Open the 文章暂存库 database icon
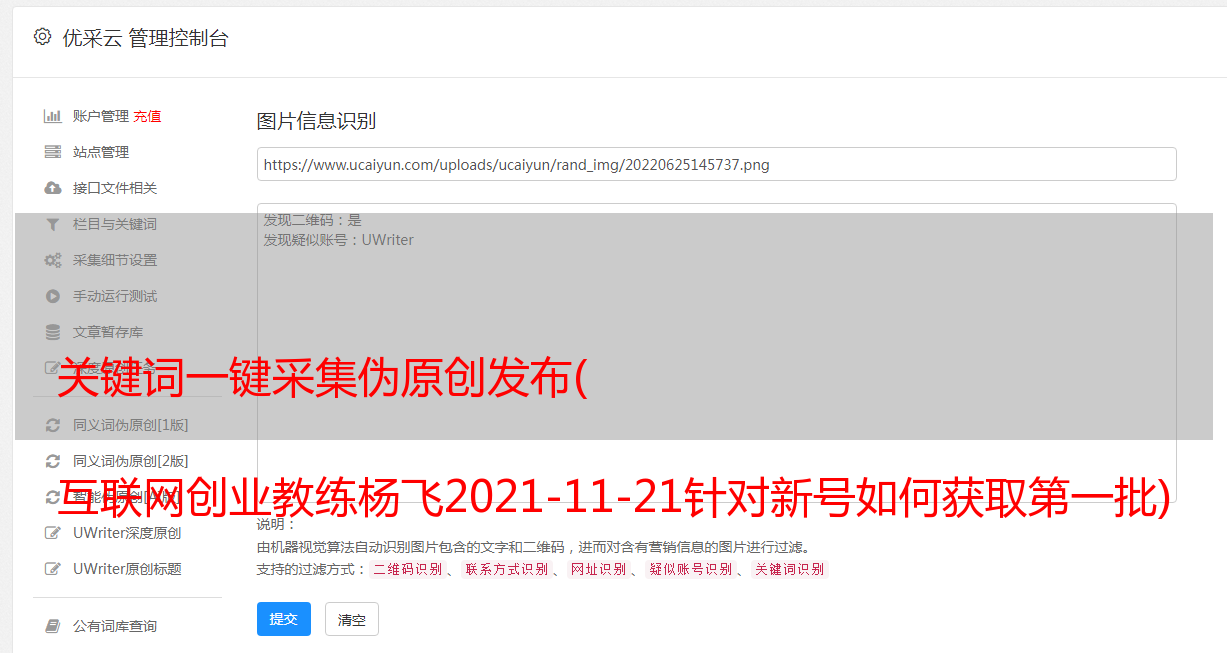 click(x=53, y=332)
